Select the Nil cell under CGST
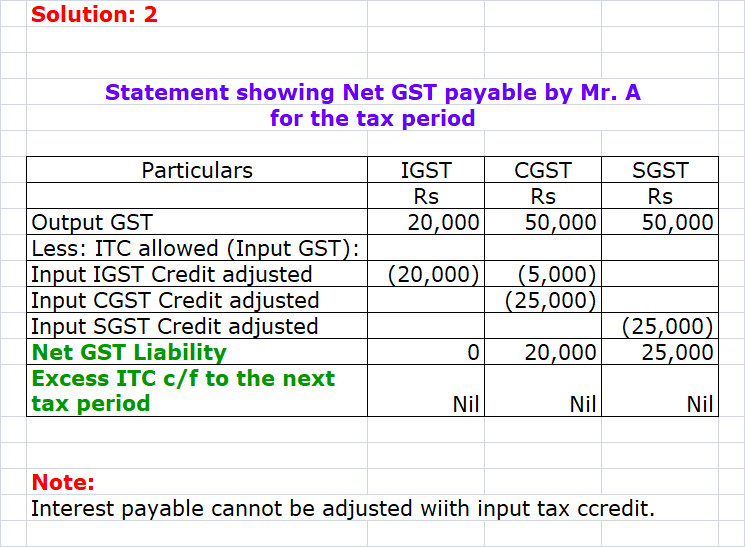745x547 pixels. [x=543, y=391]
